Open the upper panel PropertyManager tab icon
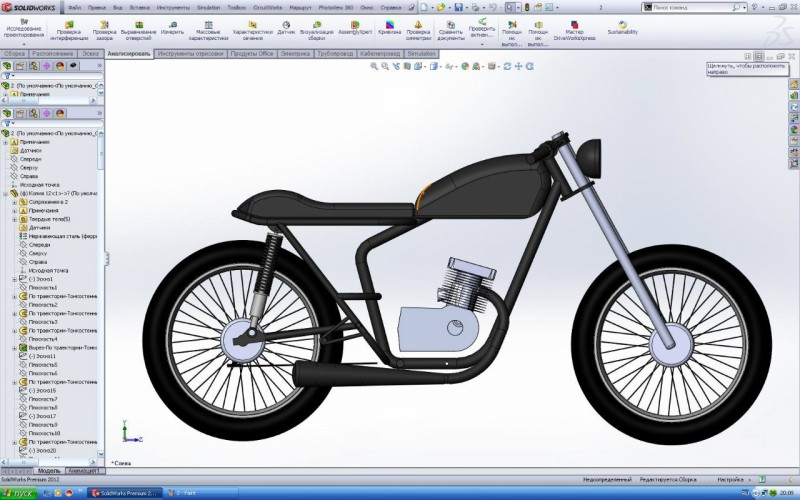800x500 pixels. click(20, 66)
